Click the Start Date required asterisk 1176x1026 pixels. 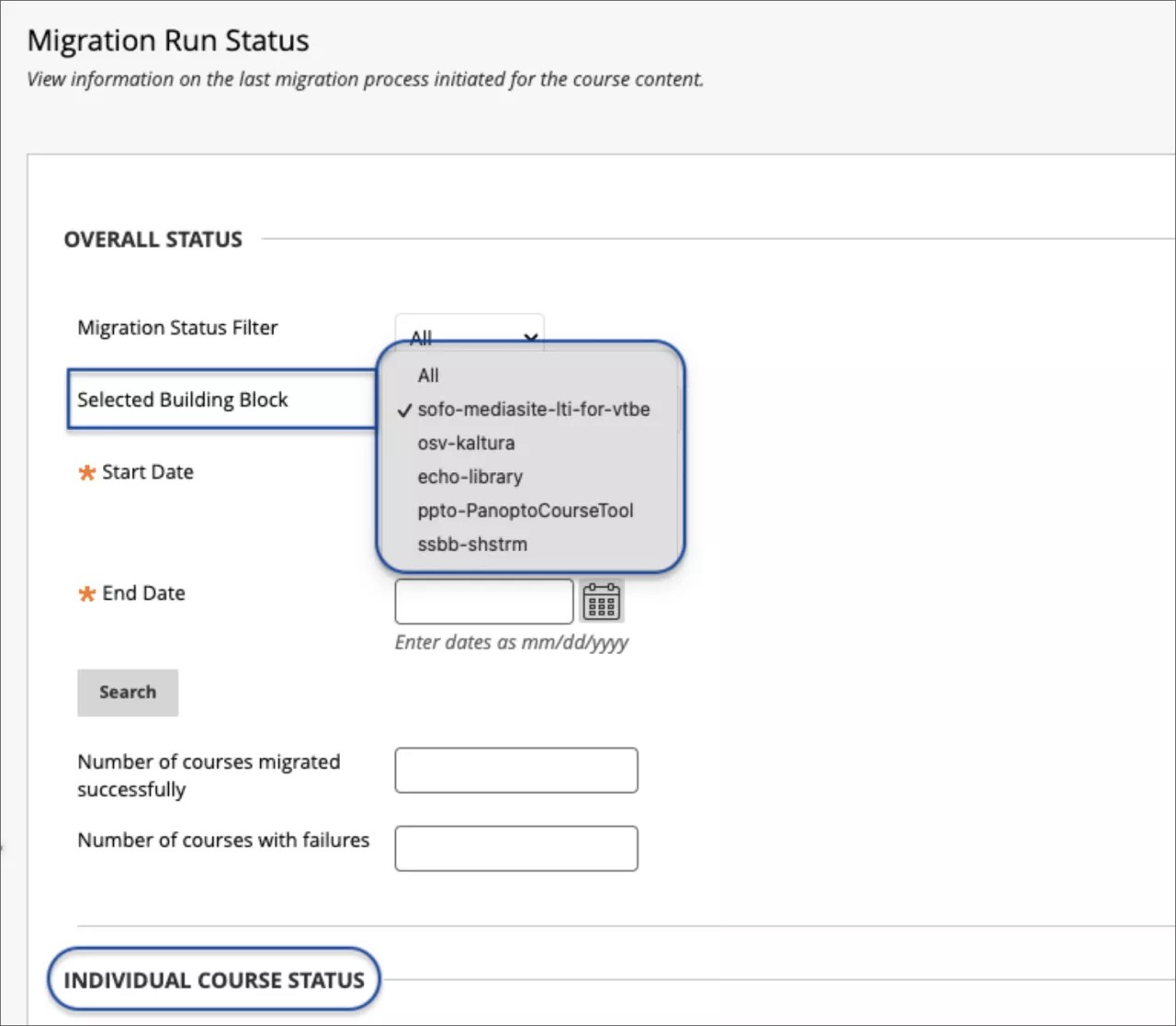pyautogui.click(x=87, y=472)
